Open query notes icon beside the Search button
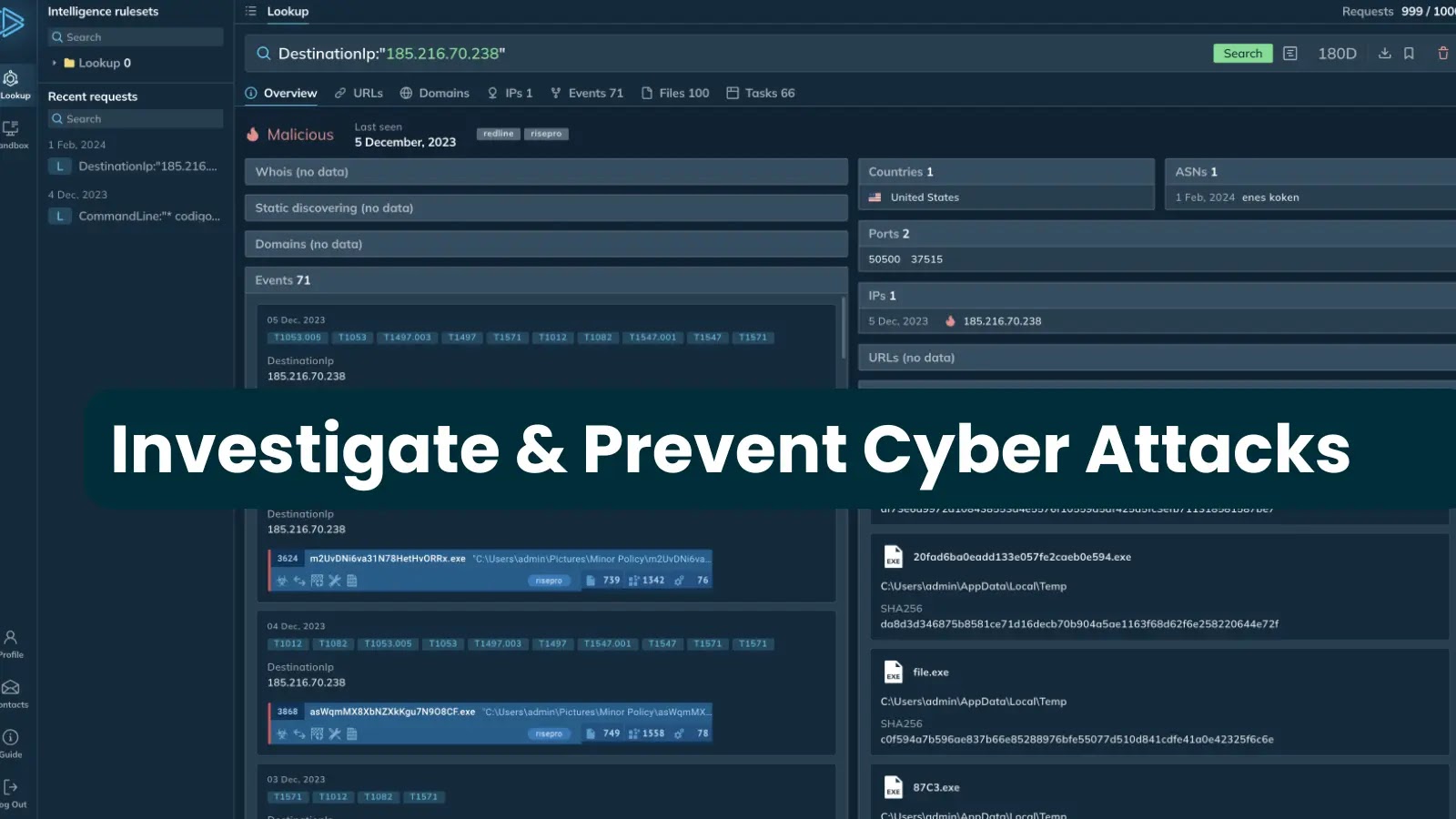The width and height of the screenshot is (1456, 819). pyautogui.click(x=1289, y=54)
